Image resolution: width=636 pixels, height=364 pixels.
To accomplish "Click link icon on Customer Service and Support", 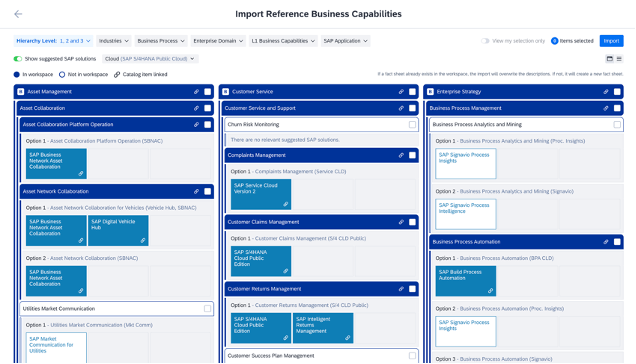I will click(401, 108).
